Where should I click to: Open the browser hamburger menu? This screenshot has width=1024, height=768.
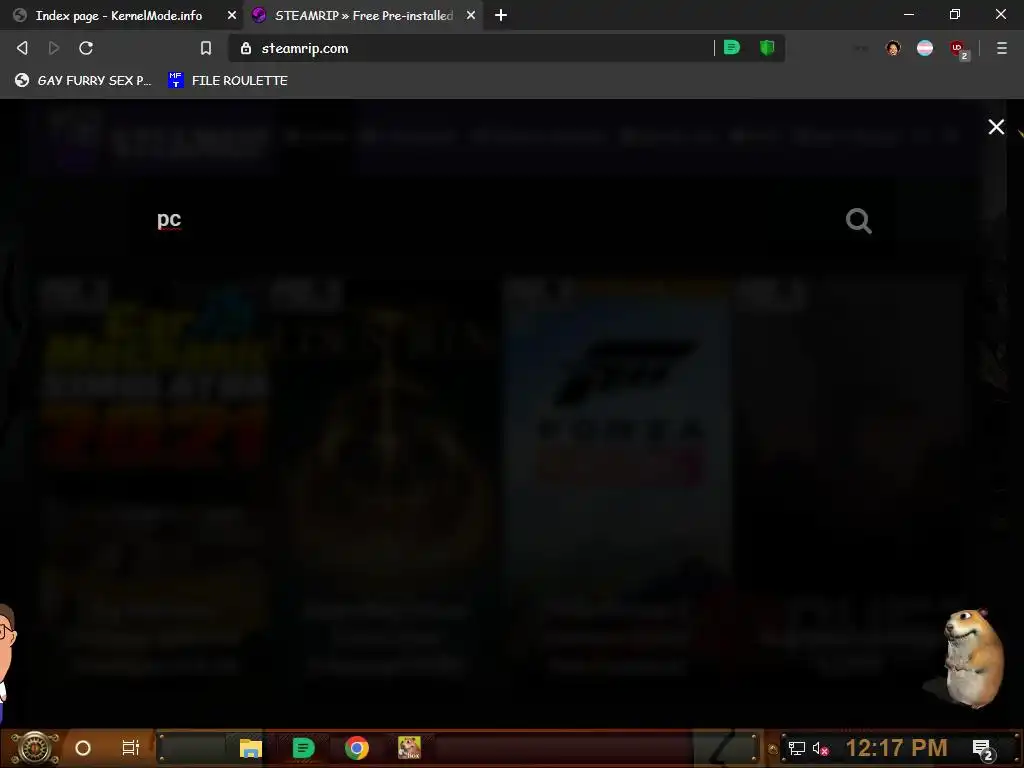1002,48
